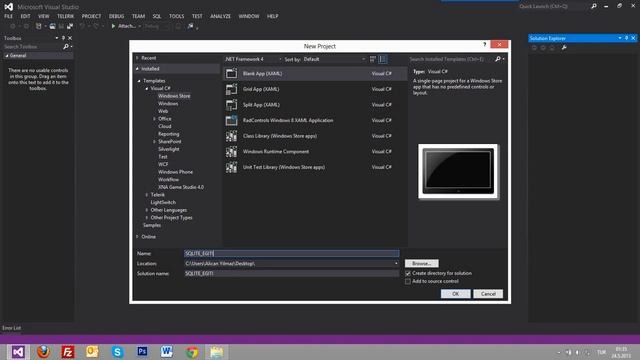This screenshot has height=360, width=640.
Task: Select Unit Test Library (Windows Store apps)
Action: pyautogui.click(x=315, y=167)
